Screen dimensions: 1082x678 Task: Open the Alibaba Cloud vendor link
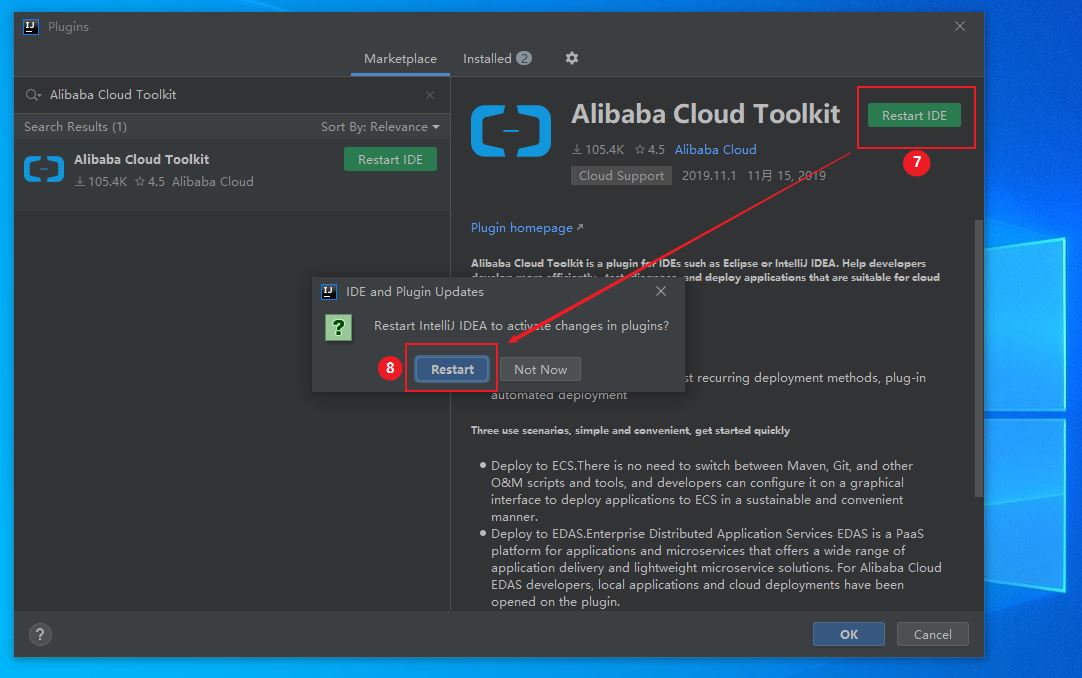click(x=715, y=150)
